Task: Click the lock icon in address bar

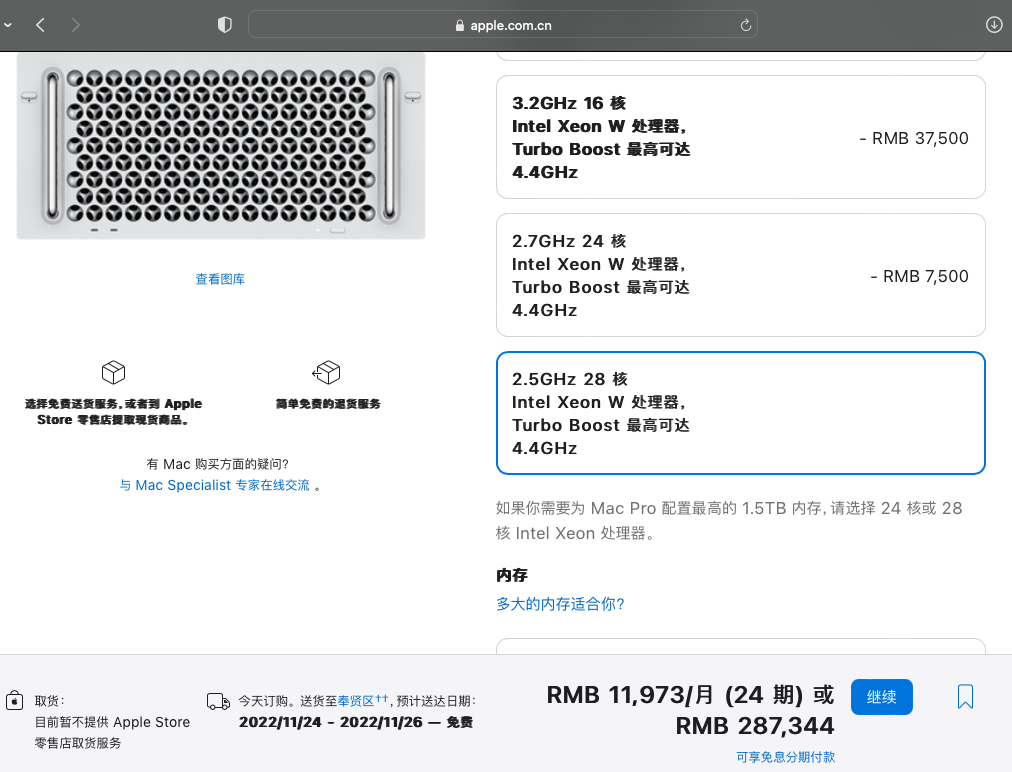Action: [460, 25]
